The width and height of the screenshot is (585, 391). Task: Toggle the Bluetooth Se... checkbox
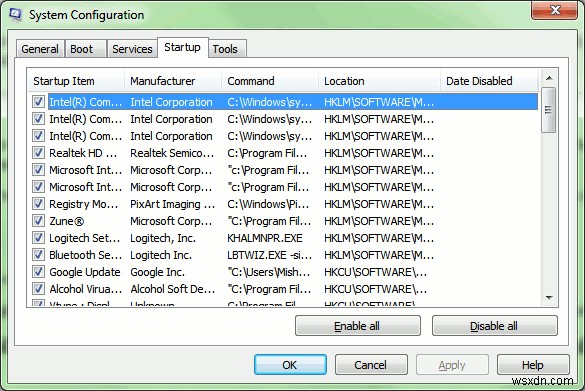coord(38,255)
